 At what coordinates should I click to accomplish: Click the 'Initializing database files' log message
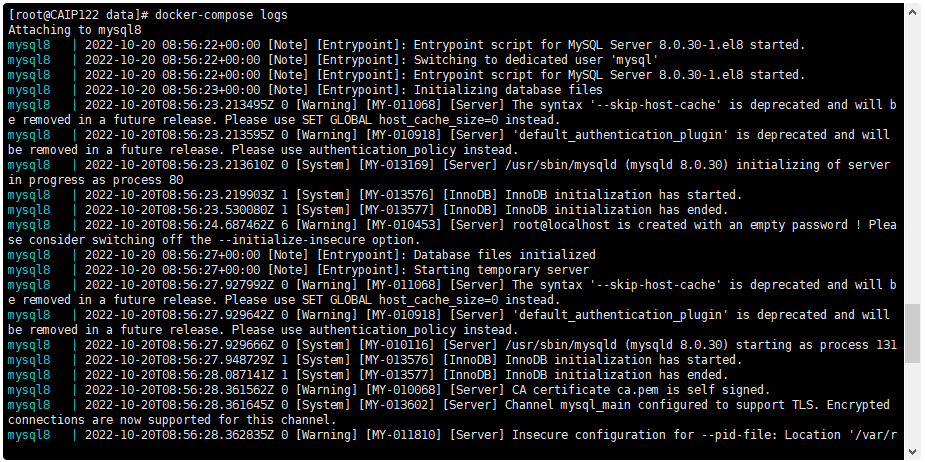(x=508, y=90)
